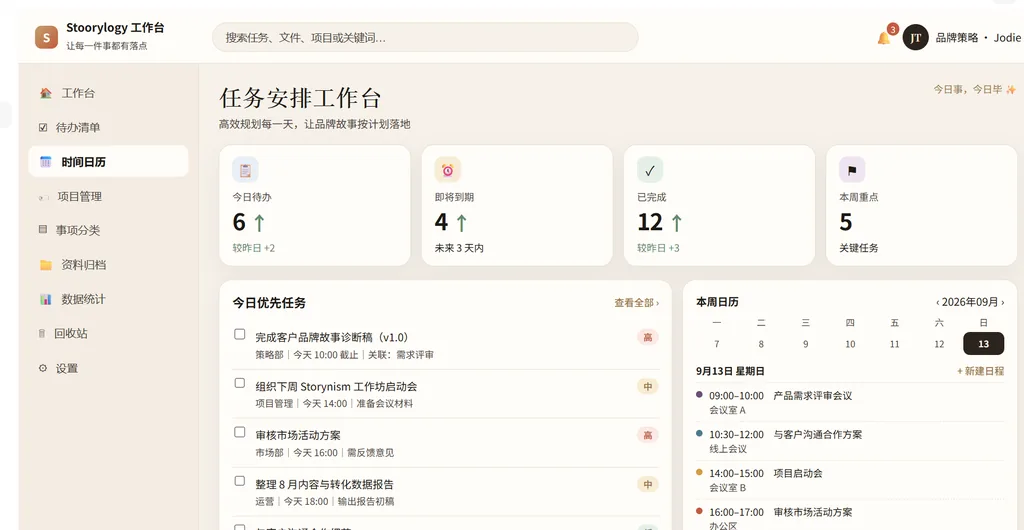Click 2026年09月 month label
Screen dimensions: 1024x530
tap(970, 302)
